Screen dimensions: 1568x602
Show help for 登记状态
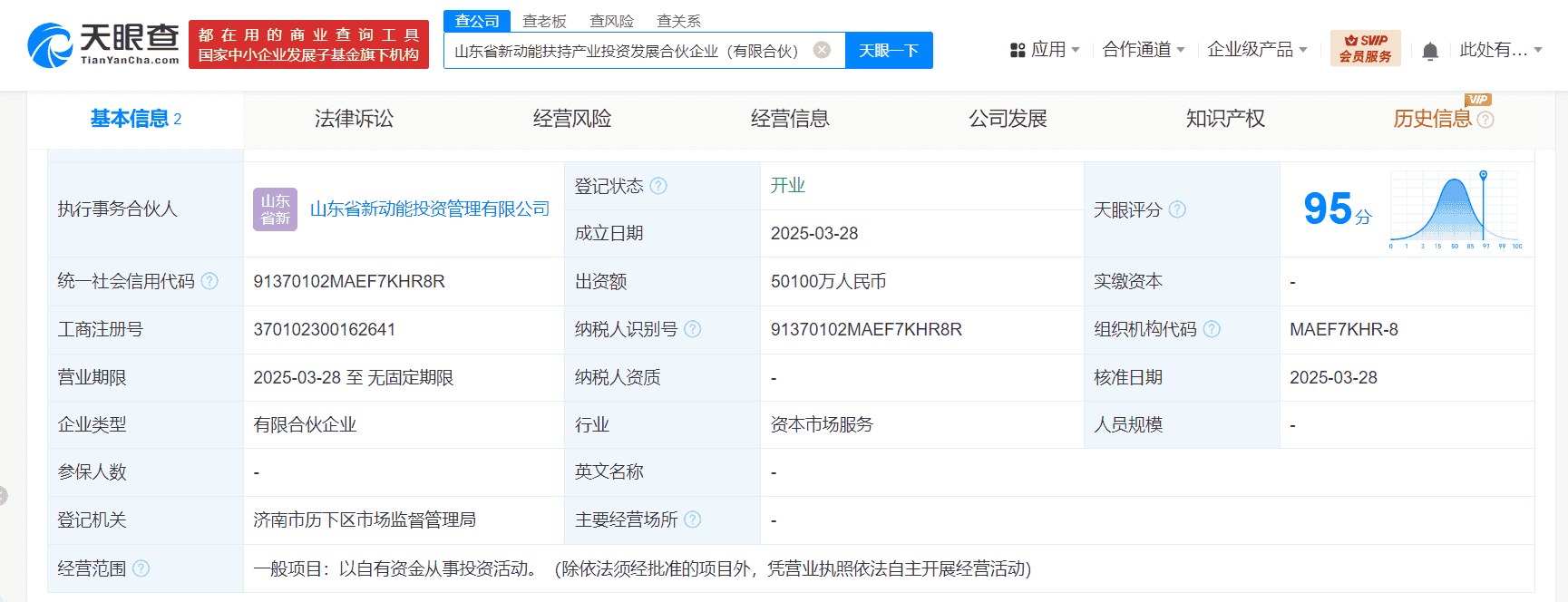pyautogui.click(x=658, y=186)
